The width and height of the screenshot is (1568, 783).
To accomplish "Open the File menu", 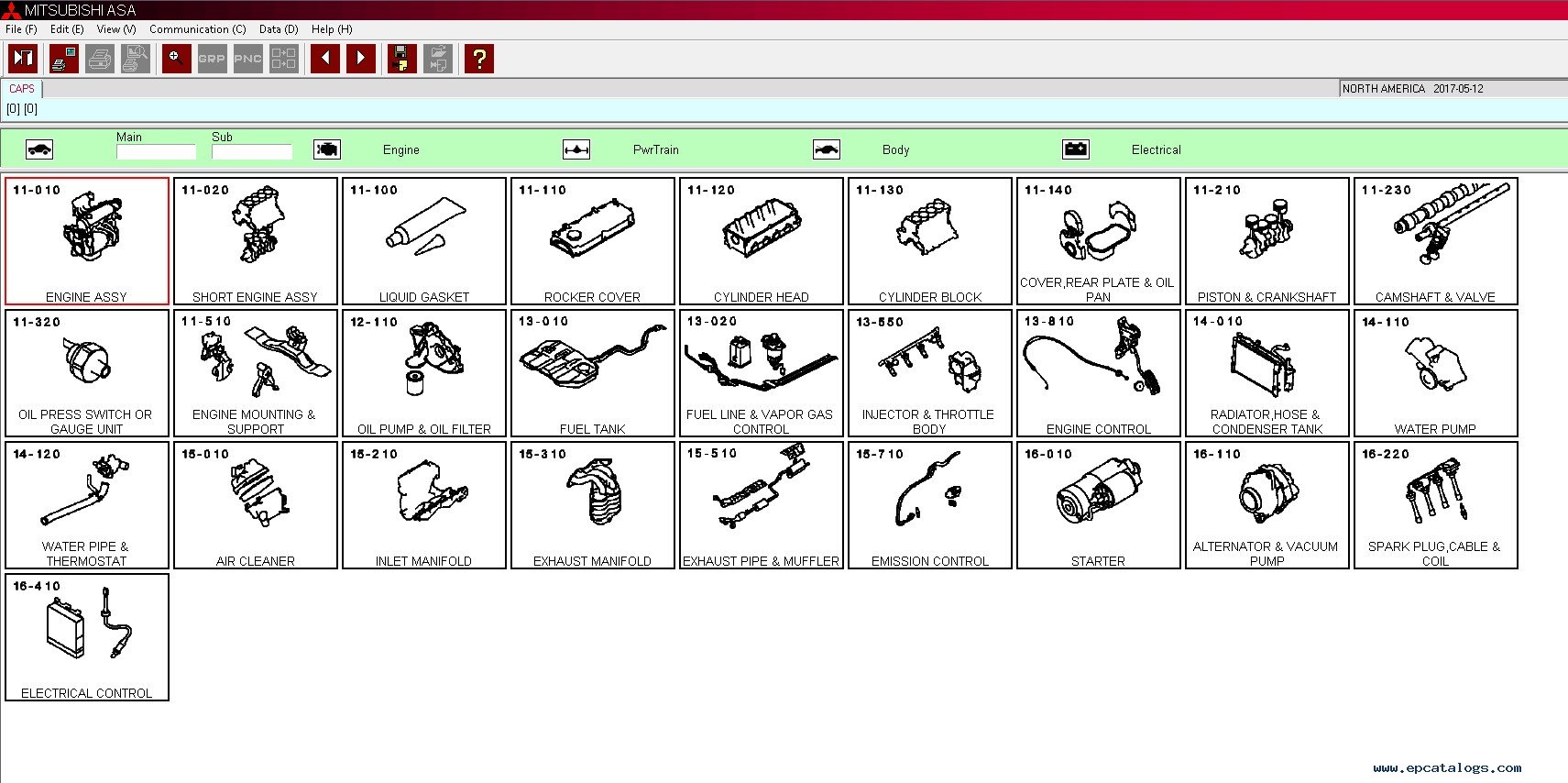I will [21, 29].
